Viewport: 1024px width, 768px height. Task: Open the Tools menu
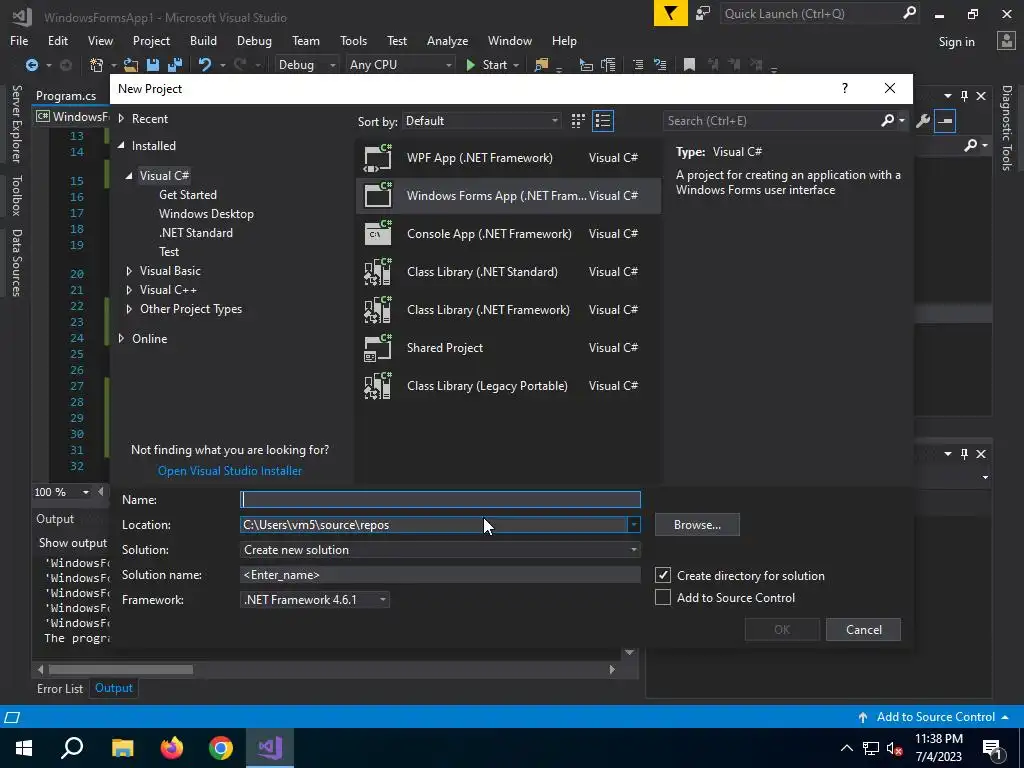tap(353, 40)
